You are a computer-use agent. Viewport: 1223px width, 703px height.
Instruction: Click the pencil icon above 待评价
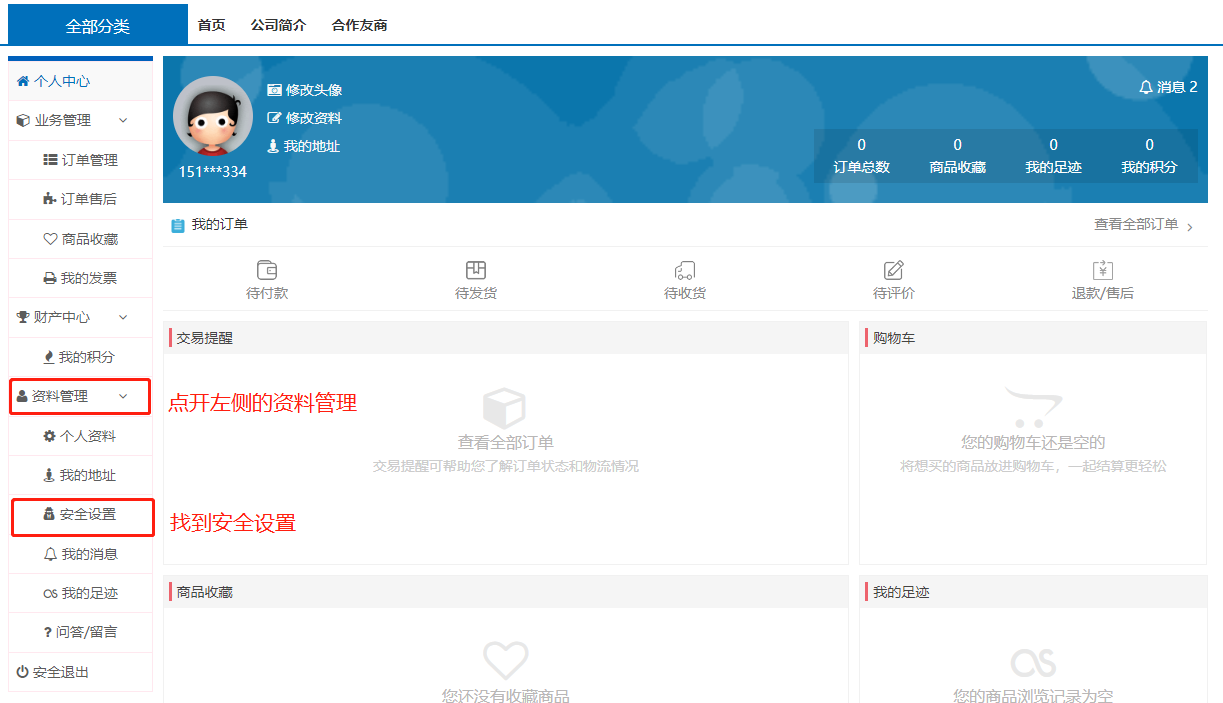coord(894,270)
